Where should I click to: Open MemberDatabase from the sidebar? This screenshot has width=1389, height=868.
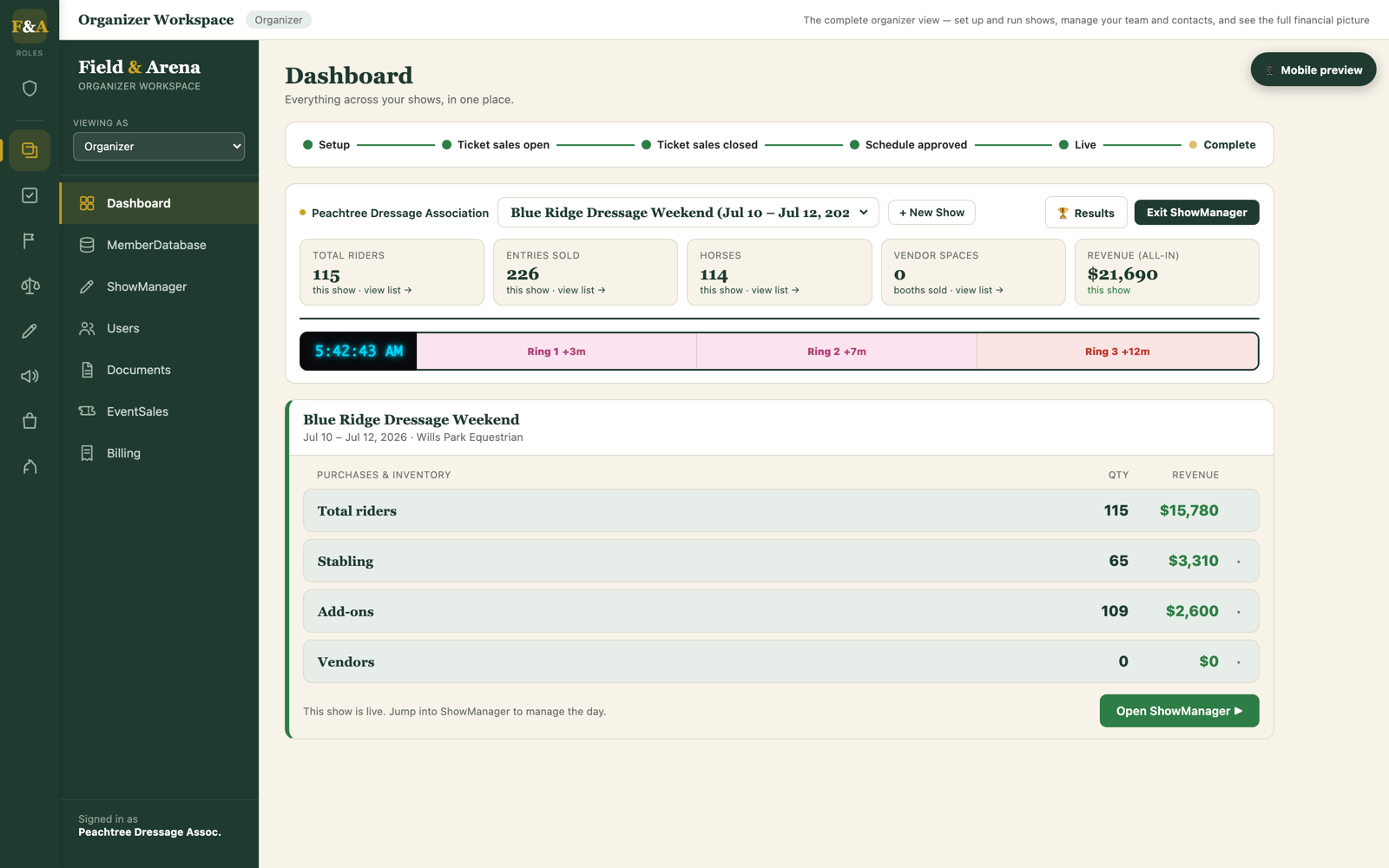(159, 245)
